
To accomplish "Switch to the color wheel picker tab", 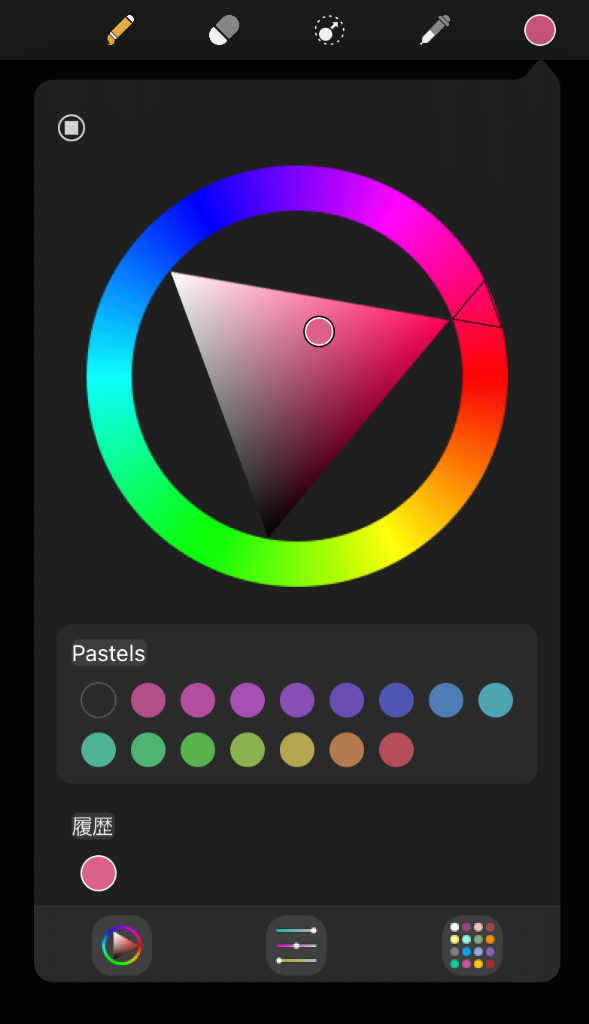I will coord(122,945).
